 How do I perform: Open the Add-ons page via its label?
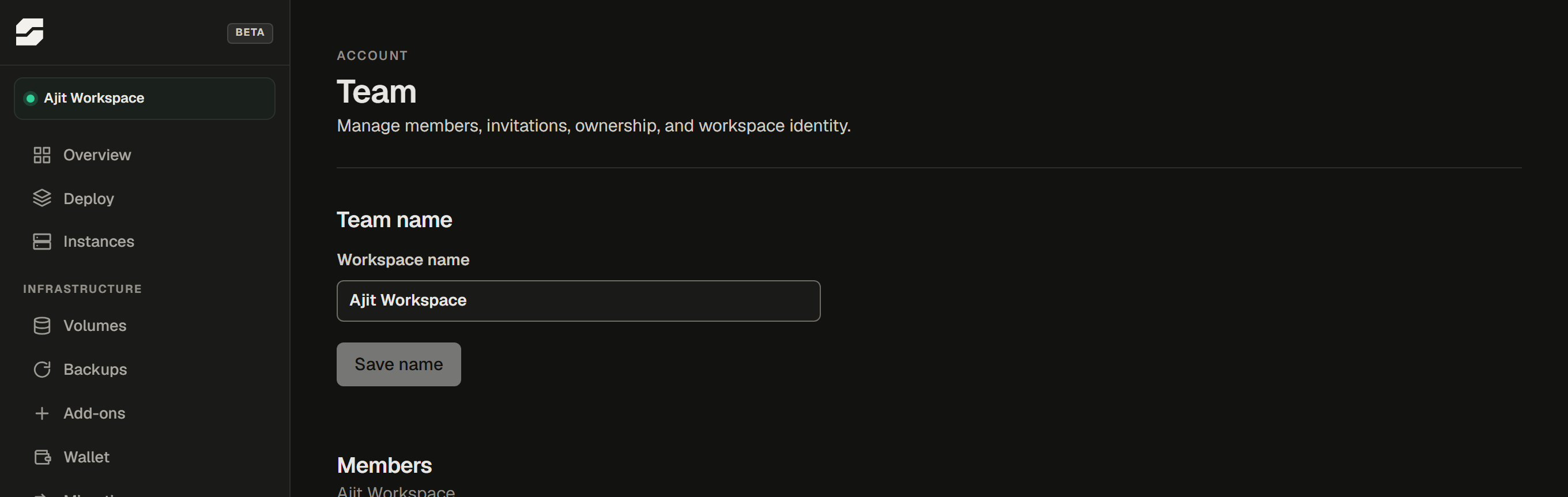point(95,413)
